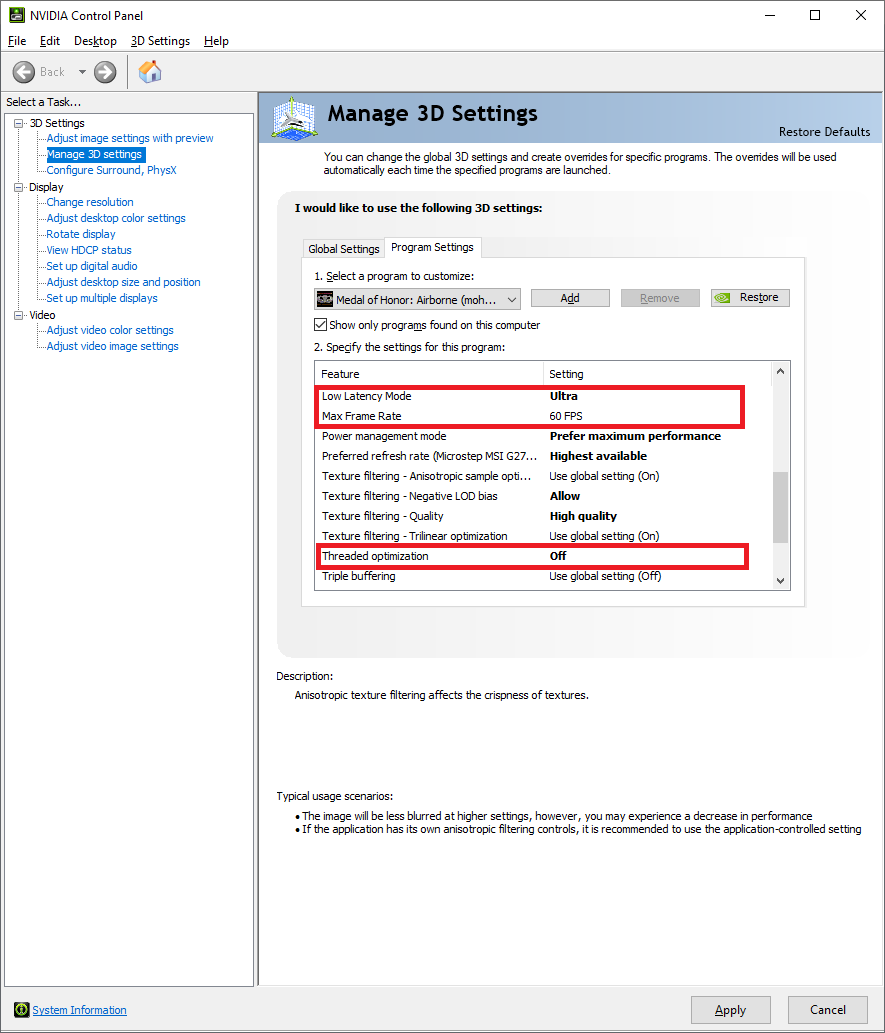Click Restore Defaults link
The height and width of the screenshot is (1033, 885).
tap(824, 132)
